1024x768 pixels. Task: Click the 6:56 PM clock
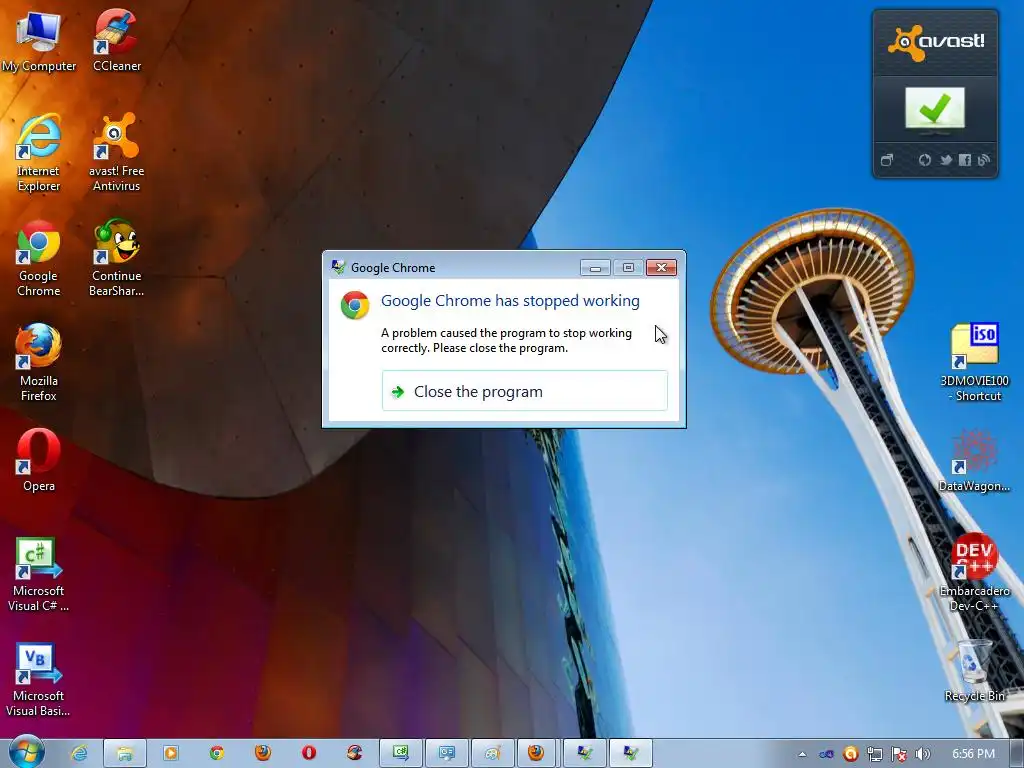click(973, 754)
